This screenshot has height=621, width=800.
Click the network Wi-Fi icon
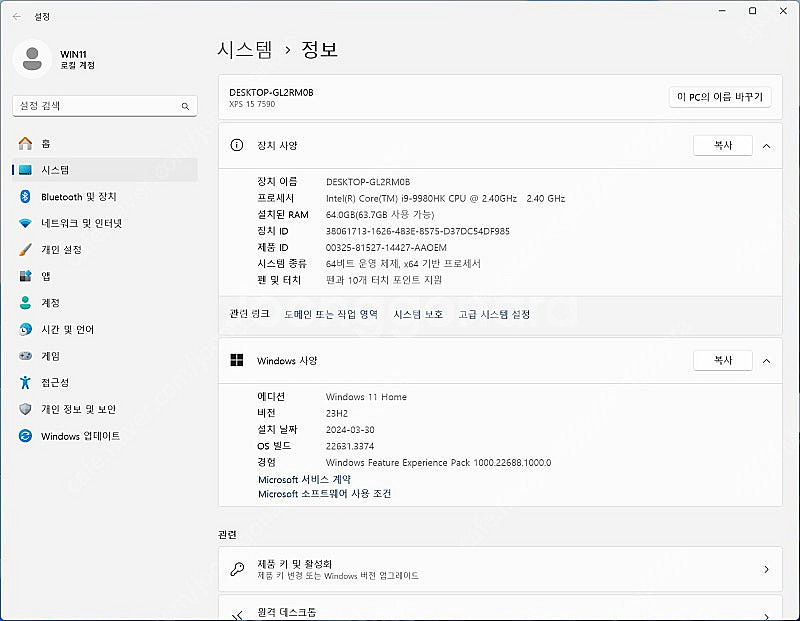click(x=25, y=223)
